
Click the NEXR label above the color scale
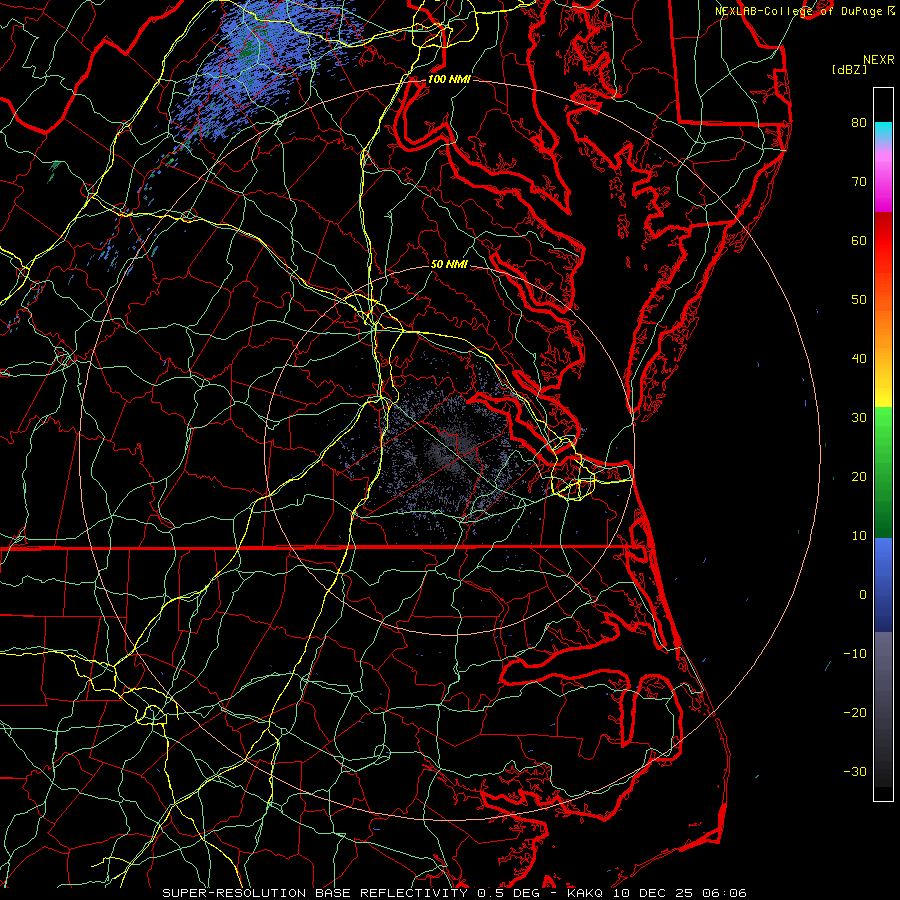tap(878, 60)
